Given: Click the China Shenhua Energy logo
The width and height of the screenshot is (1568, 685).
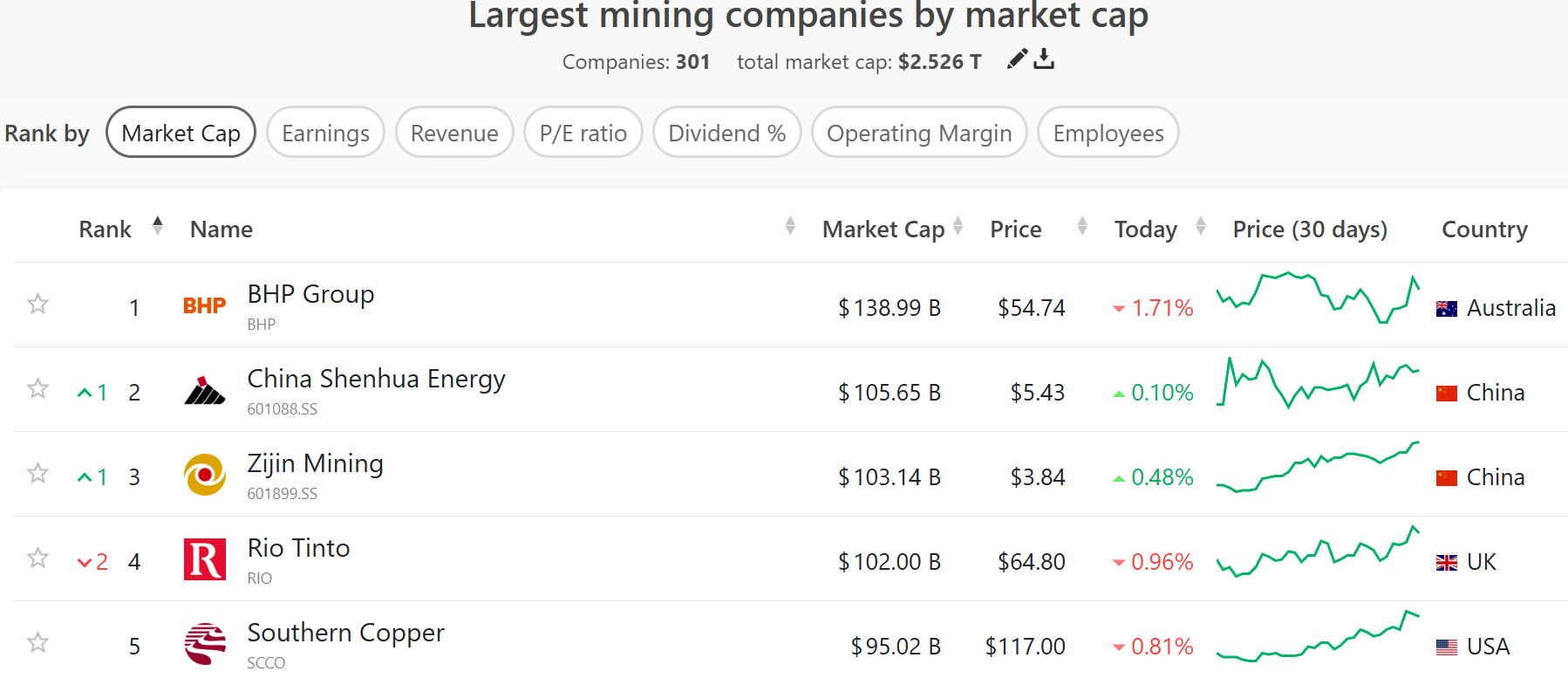Looking at the screenshot, I should coord(205,391).
